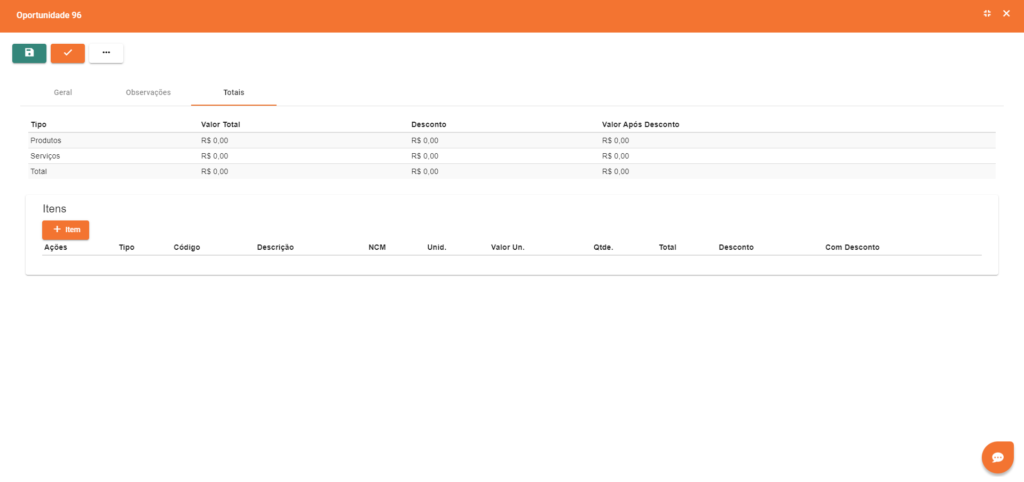Add a new item with + Item button
Viewport: 1024px width, 482px height.
coord(66,230)
